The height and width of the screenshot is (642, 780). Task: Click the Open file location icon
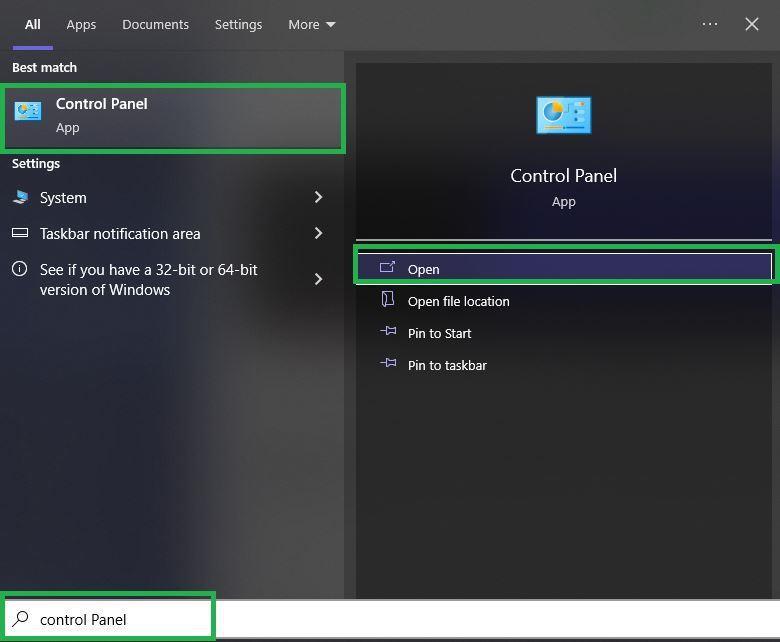coord(388,299)
